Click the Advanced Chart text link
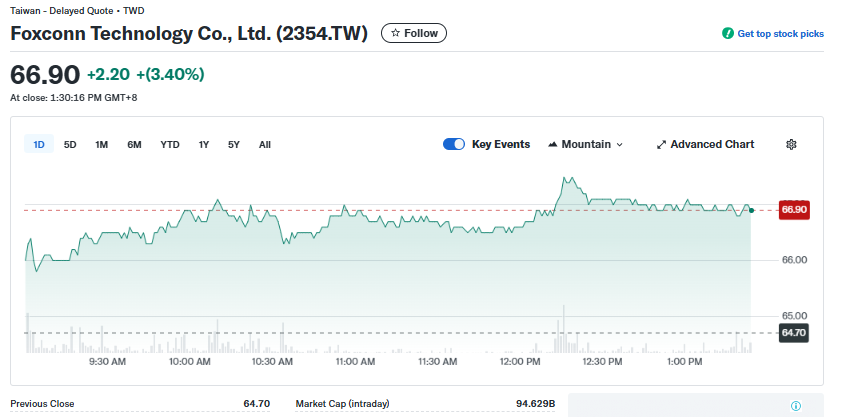843x417 pixels. [x=712, y=144]
